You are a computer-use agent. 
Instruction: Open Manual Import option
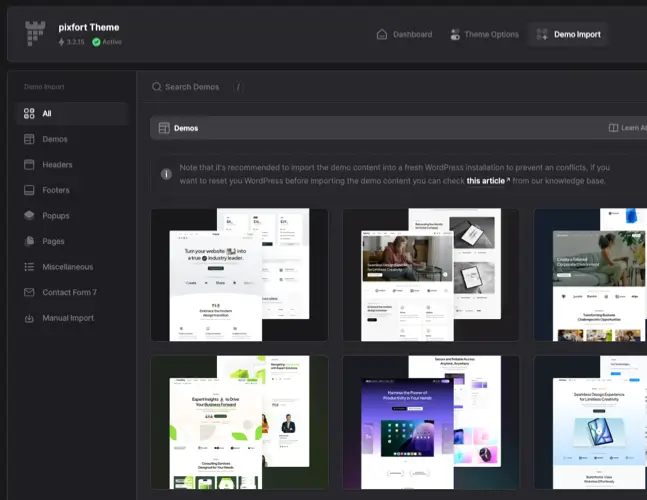pyautogui.click(x=67, y=318)
